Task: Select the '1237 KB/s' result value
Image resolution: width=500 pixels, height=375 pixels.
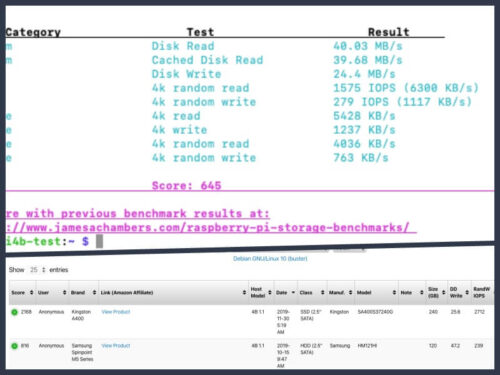Action: [364, 130]
